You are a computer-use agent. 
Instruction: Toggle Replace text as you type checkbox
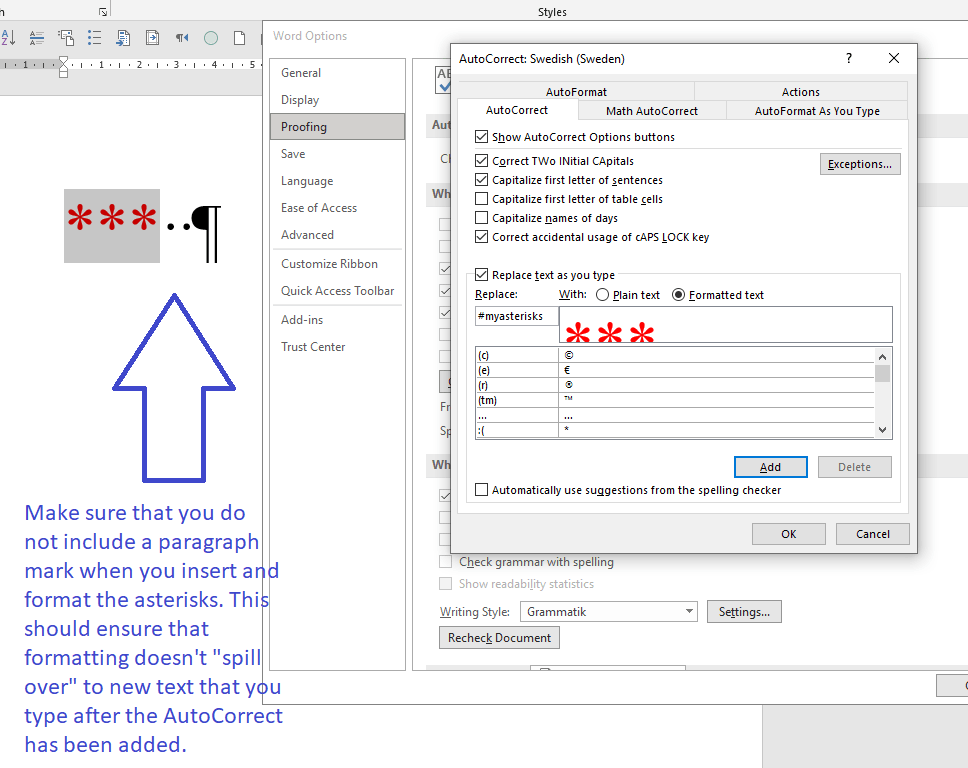click(x=482, y=275)
